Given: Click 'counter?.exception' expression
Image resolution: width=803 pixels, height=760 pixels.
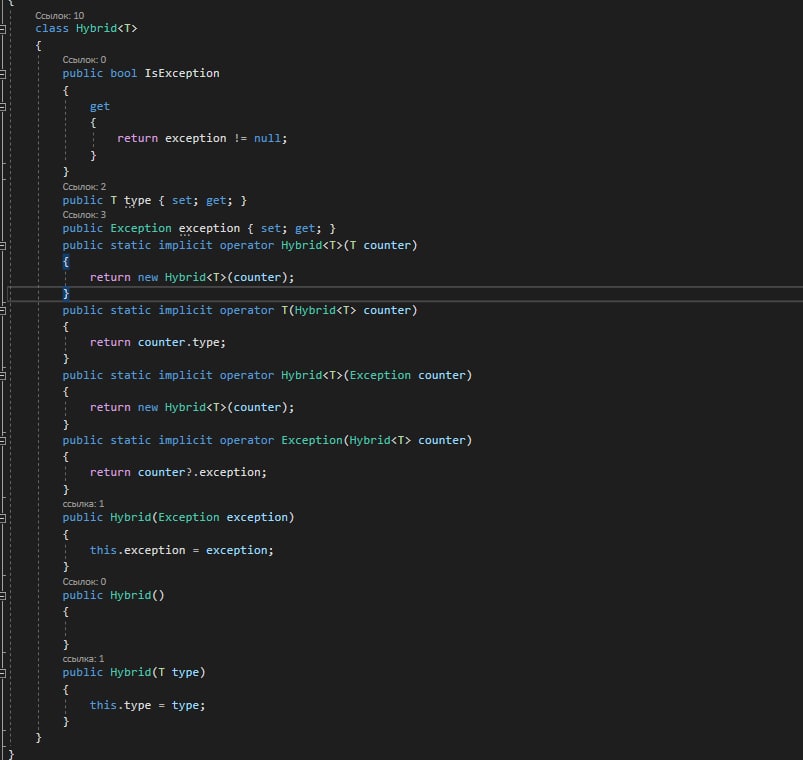Looking at the screenshot, I should [x=199, y=473].
